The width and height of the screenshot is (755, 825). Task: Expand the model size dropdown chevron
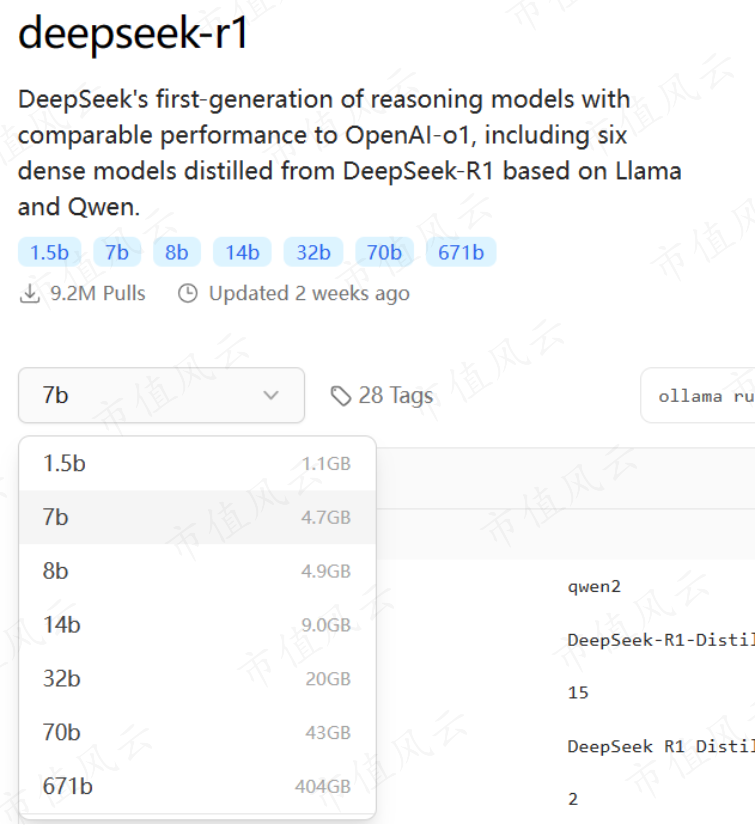[x=271, y=395]
